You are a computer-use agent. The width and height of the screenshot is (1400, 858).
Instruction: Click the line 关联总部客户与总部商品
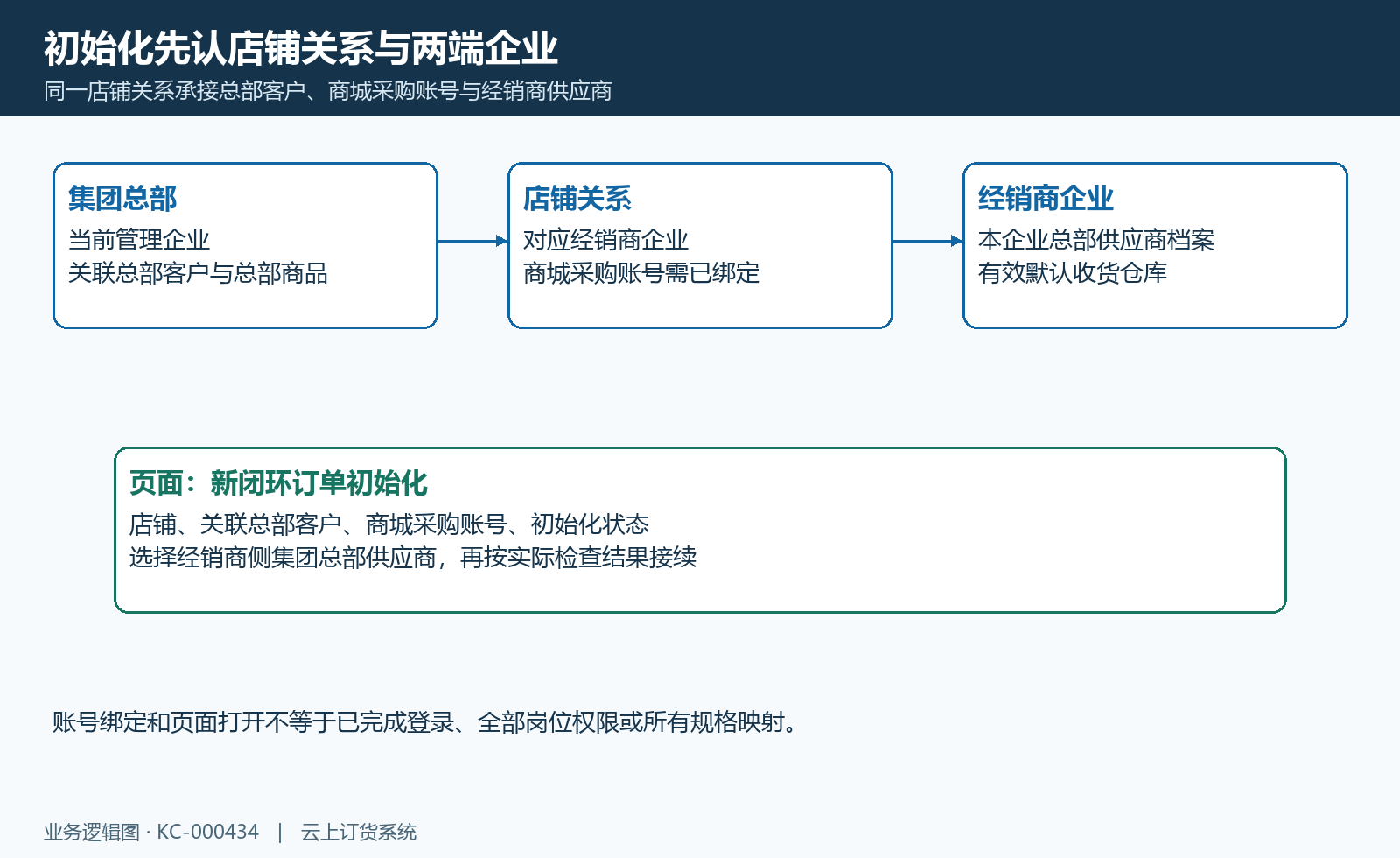pyautogui.click(x=198, y=273)
